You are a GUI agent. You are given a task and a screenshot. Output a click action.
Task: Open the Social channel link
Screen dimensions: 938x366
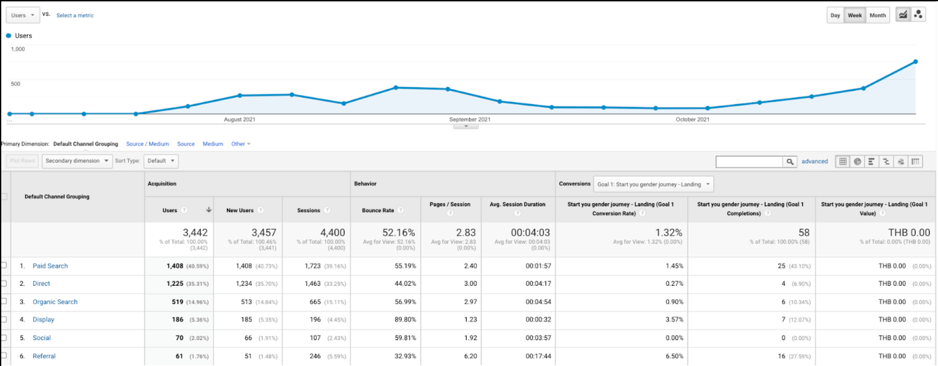[x=42, y=338]
